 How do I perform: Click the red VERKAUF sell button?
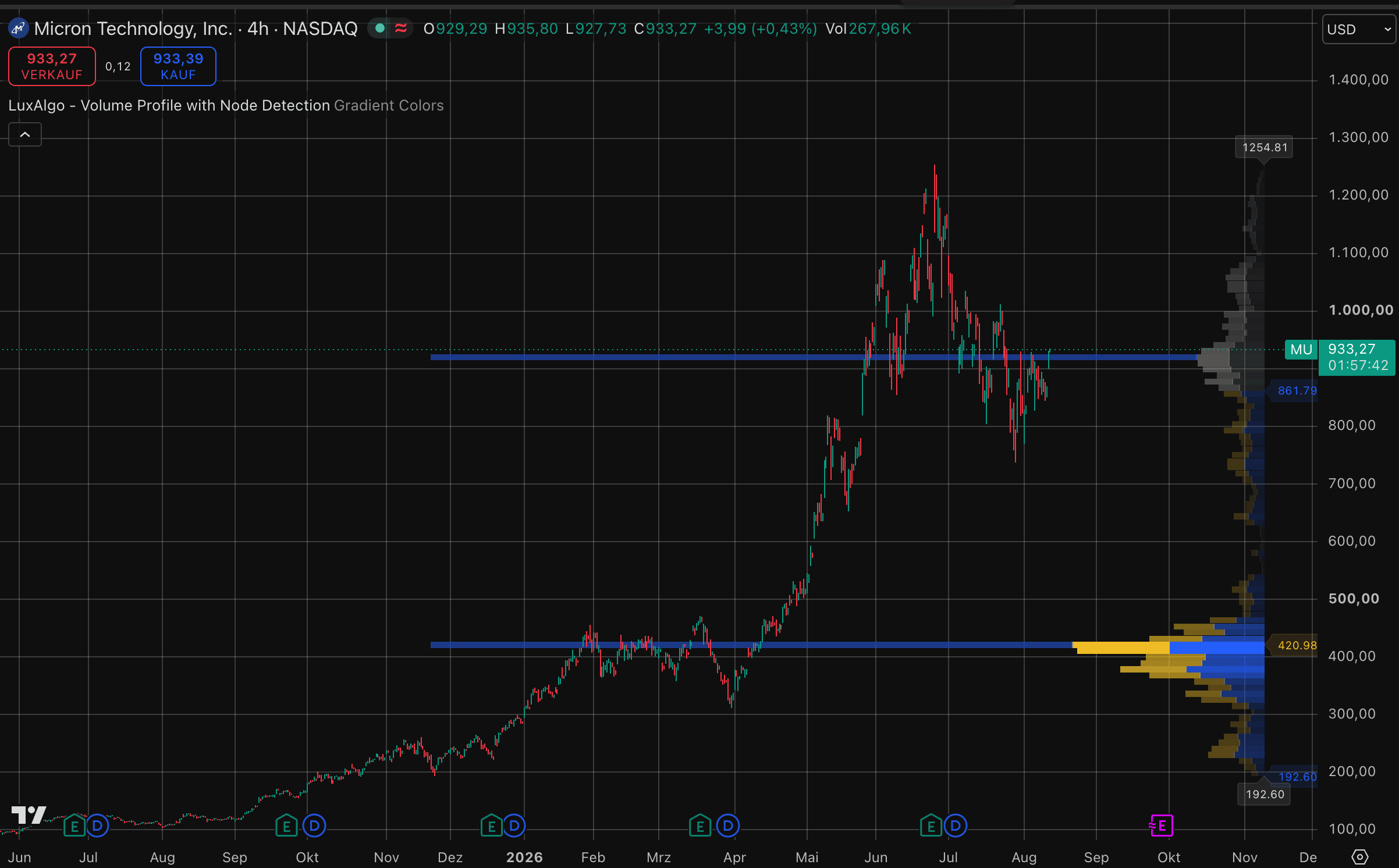pyautogui.click(x=52, y=66)
